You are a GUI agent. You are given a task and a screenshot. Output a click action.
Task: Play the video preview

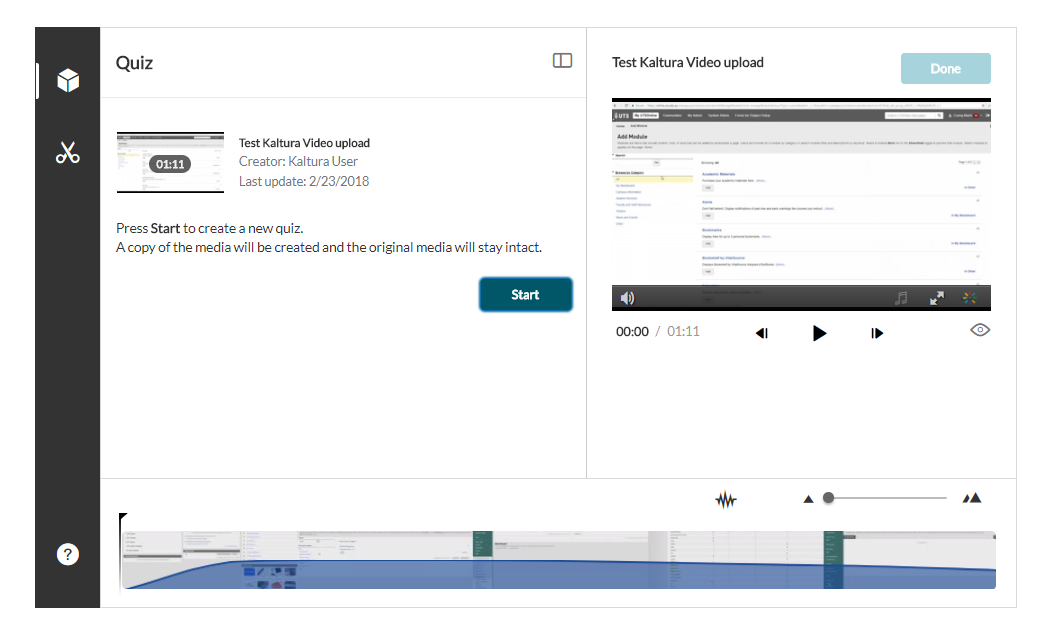pos(819,333)
